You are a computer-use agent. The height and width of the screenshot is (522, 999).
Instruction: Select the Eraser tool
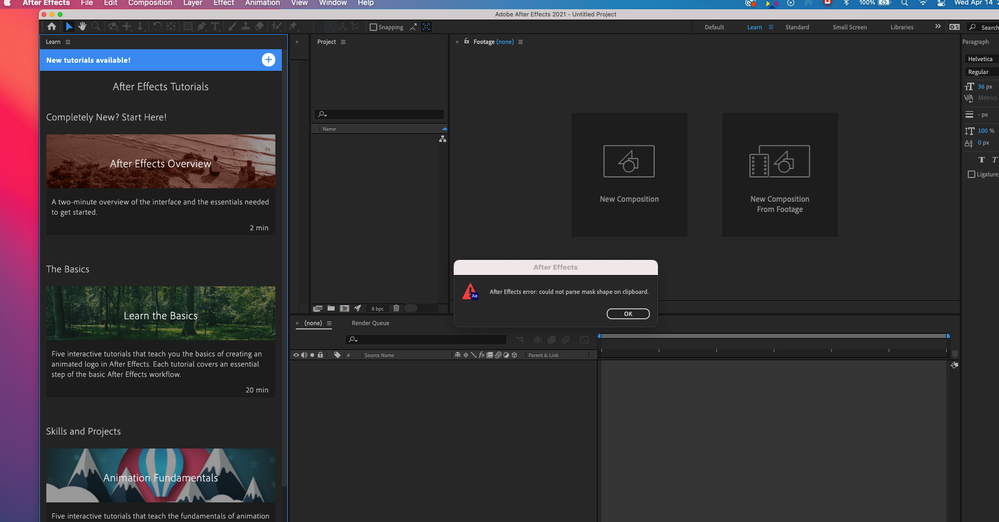click(x=259, y=27)
